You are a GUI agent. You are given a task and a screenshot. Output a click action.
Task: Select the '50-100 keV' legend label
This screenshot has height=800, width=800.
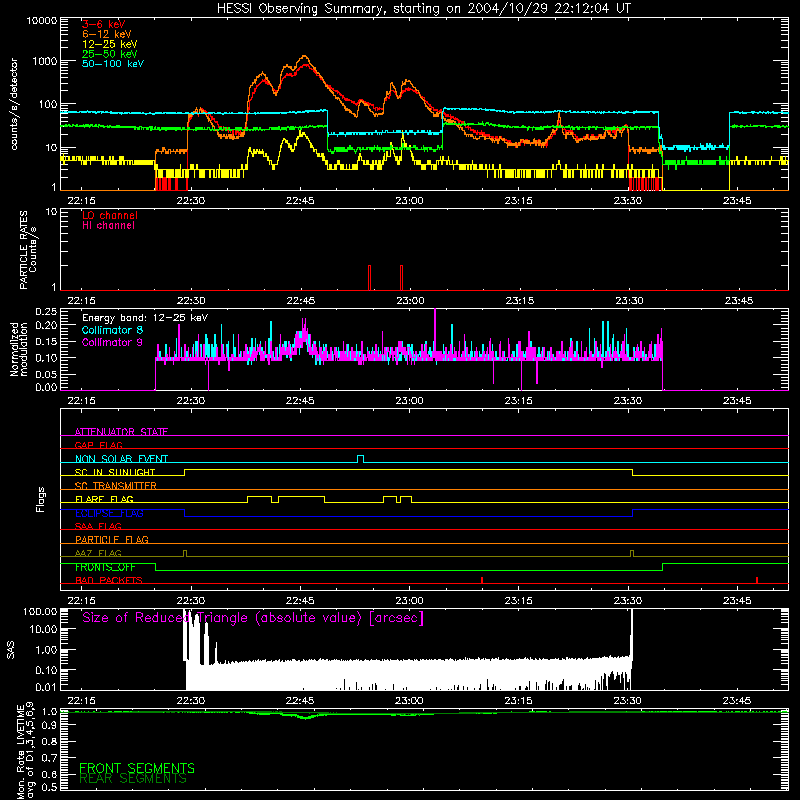coord(113,64)
